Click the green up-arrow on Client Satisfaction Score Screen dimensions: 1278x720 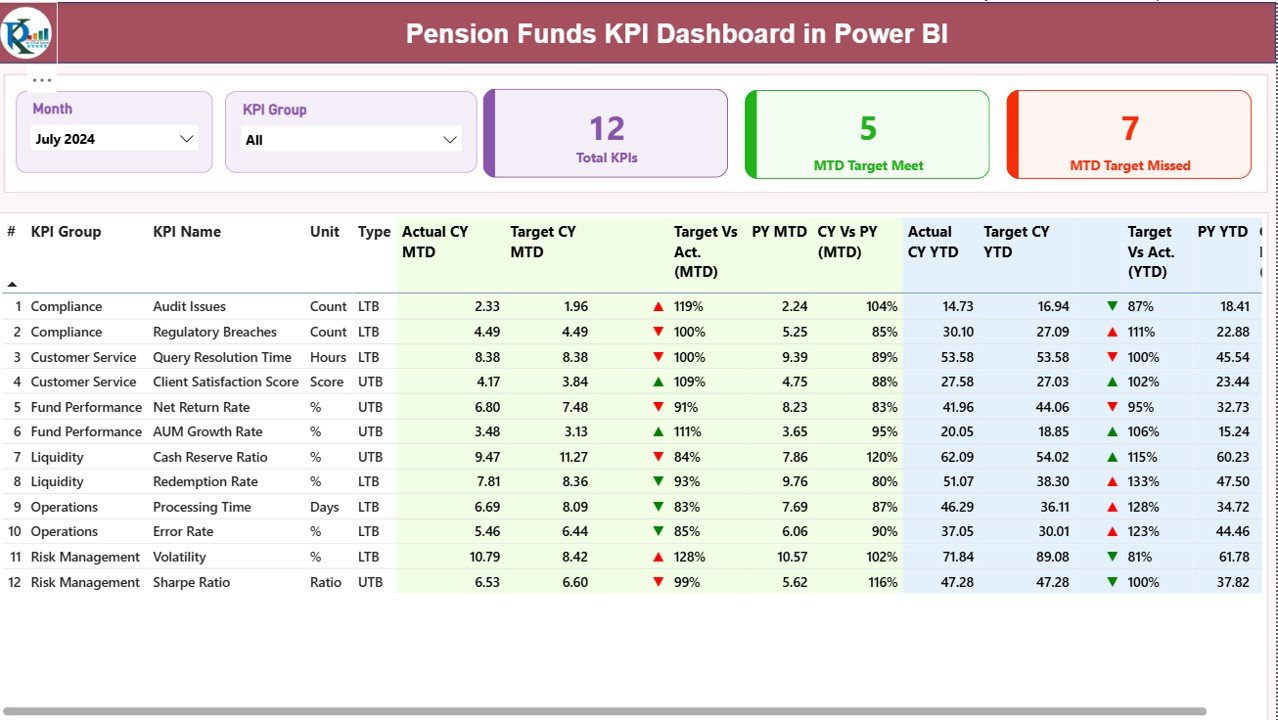point(657,381)
